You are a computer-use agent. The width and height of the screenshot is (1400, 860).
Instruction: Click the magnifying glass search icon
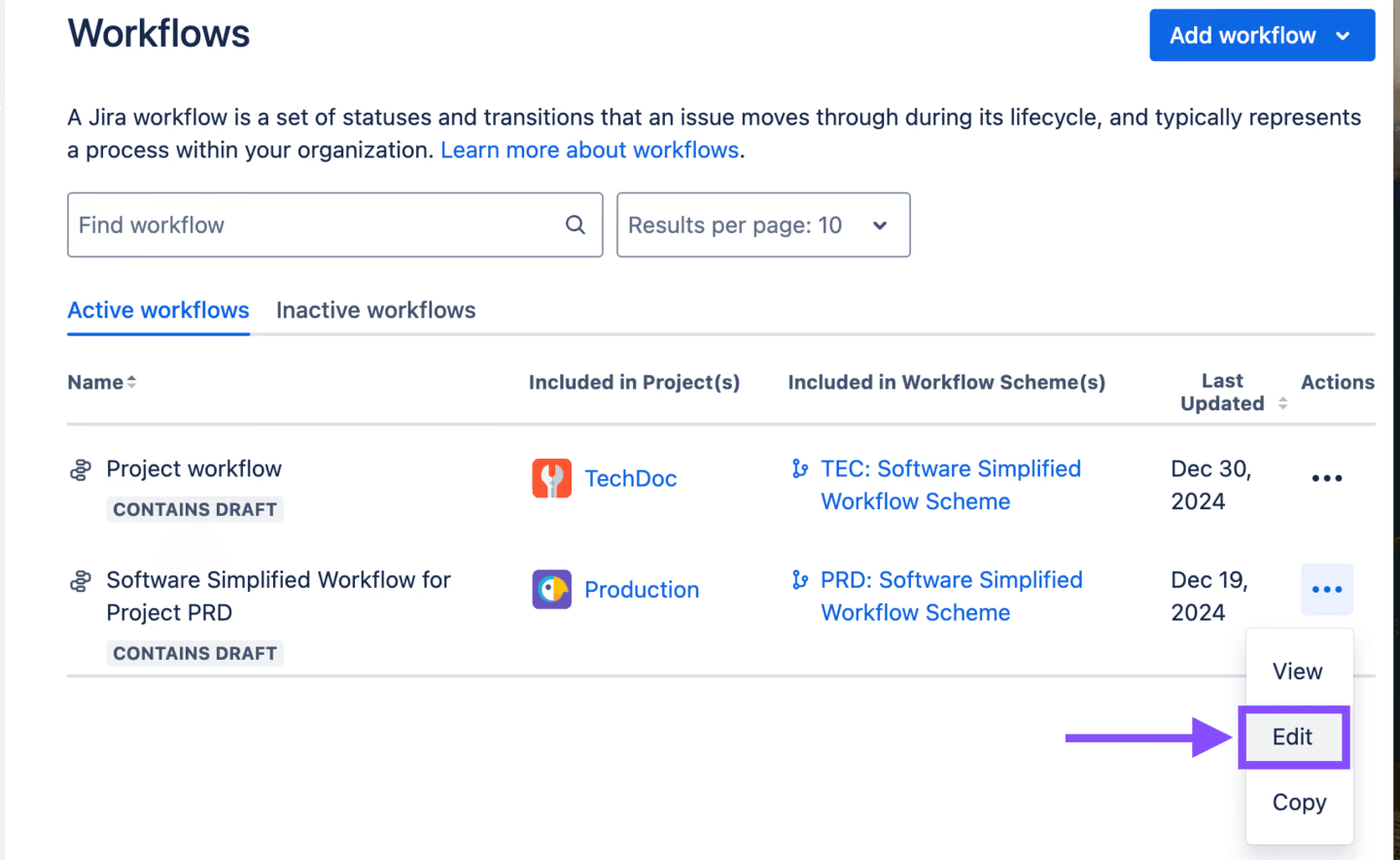tap(576, 224)
